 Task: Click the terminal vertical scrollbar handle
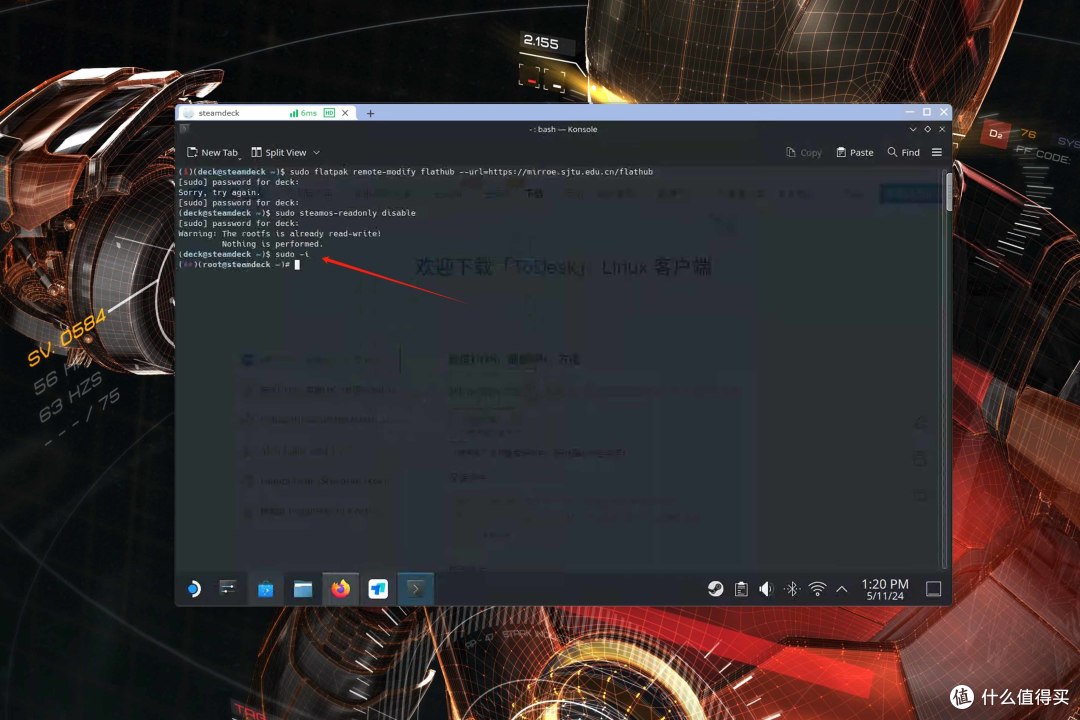coord(948,192)
